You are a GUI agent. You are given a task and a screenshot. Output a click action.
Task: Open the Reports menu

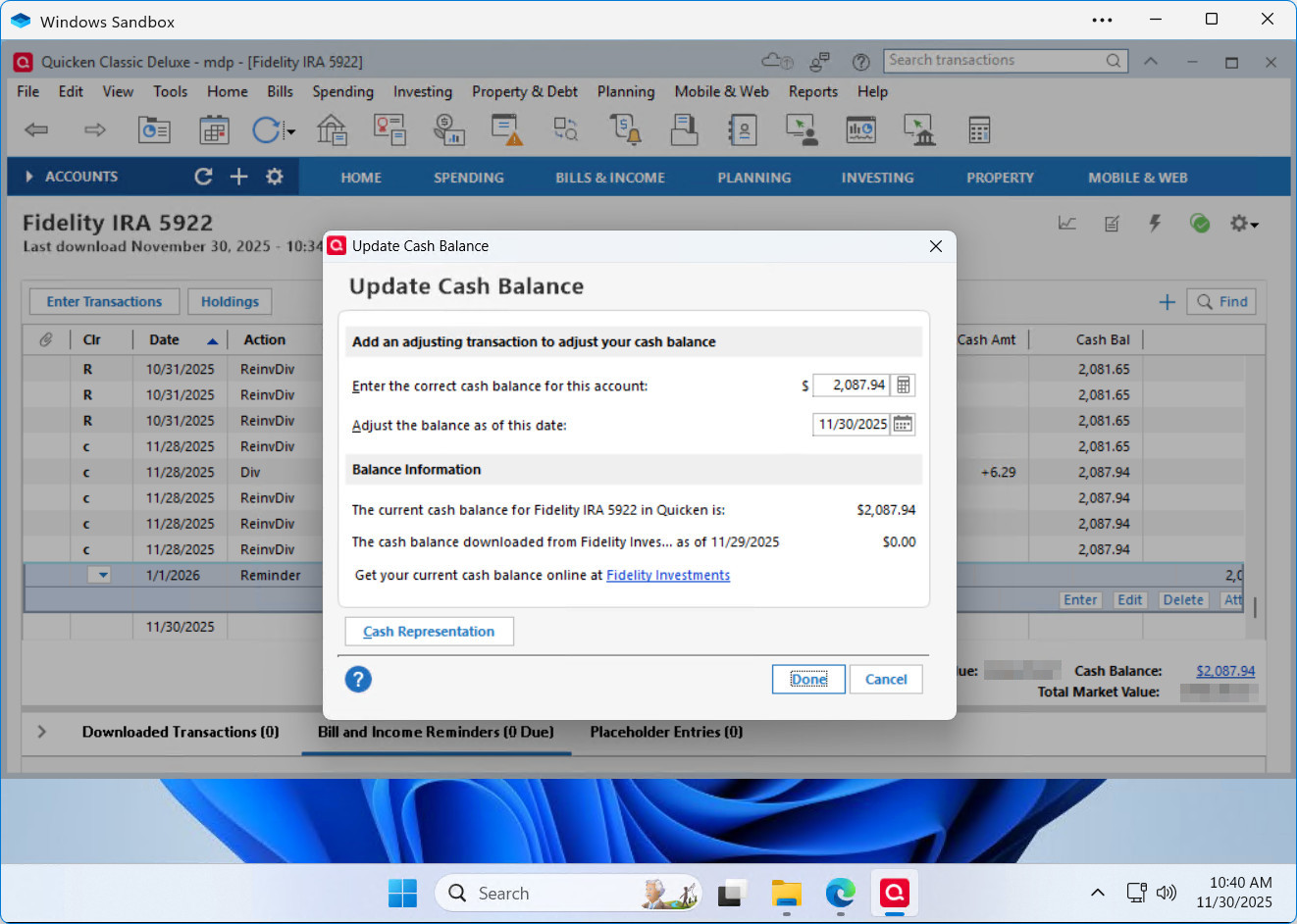pyautogui.click(x=813, y=91)
